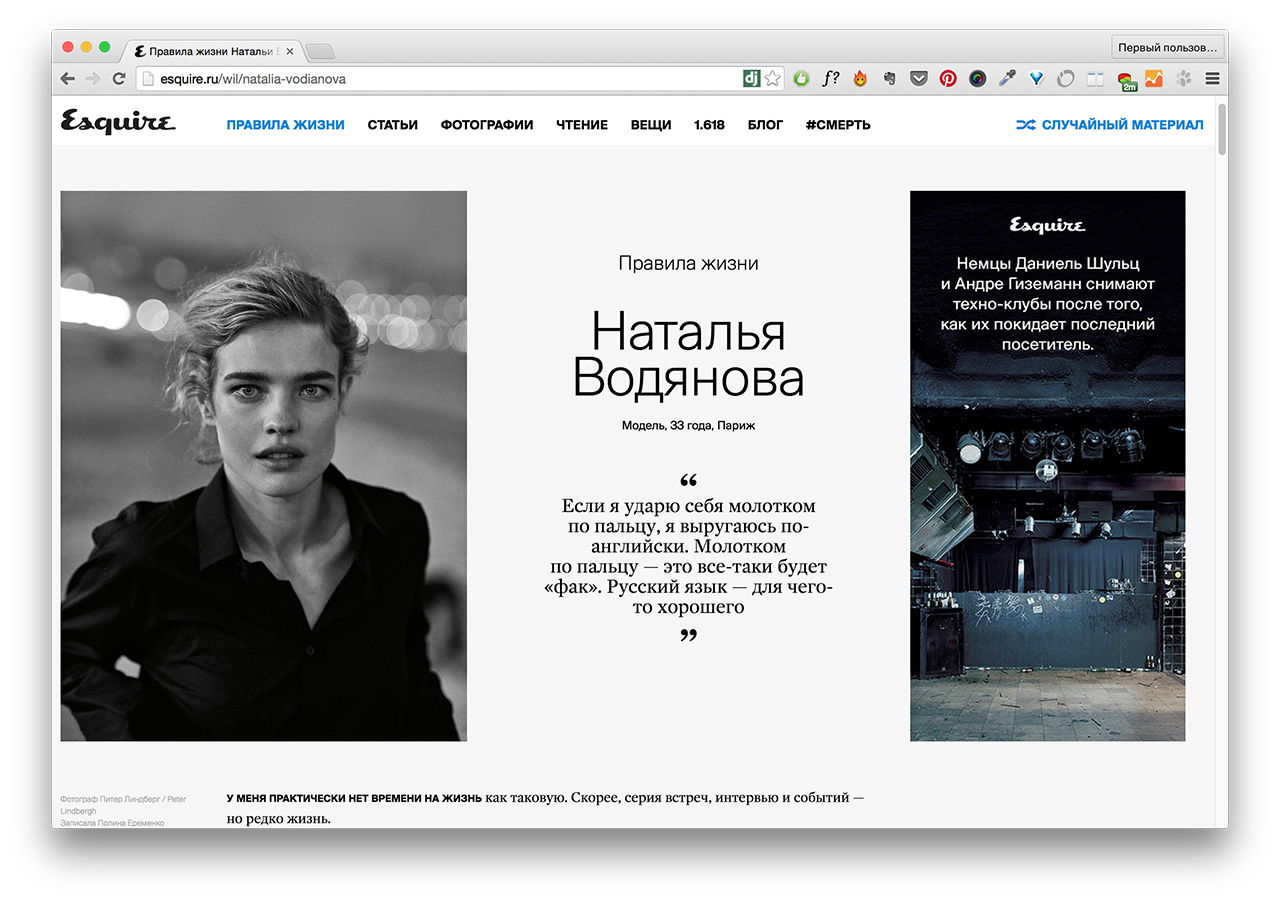Save page with the Pocket icon
1280x902 pixels.
[x=918, y=78]
